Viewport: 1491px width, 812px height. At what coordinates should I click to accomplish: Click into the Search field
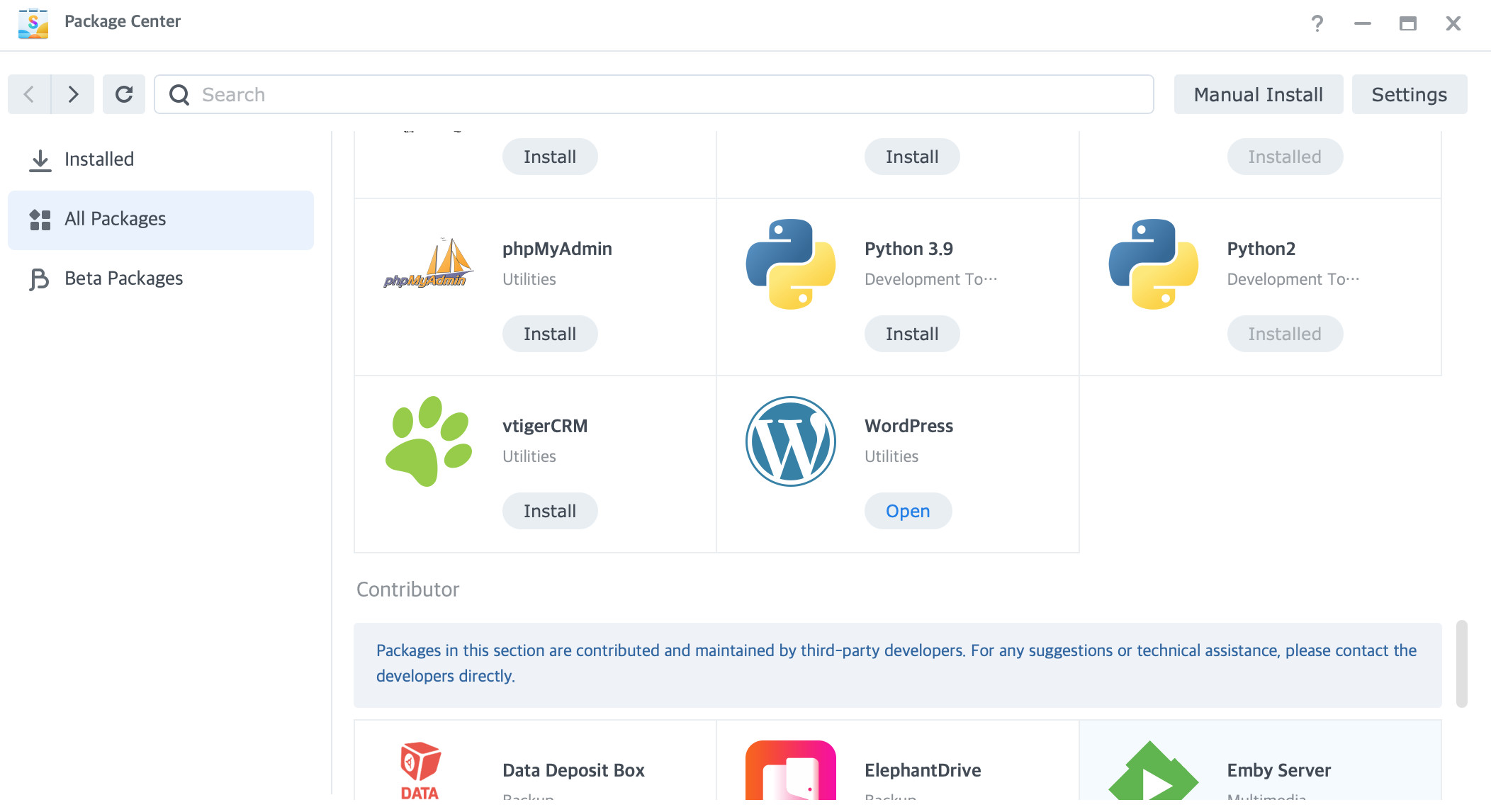coord(652,94)
